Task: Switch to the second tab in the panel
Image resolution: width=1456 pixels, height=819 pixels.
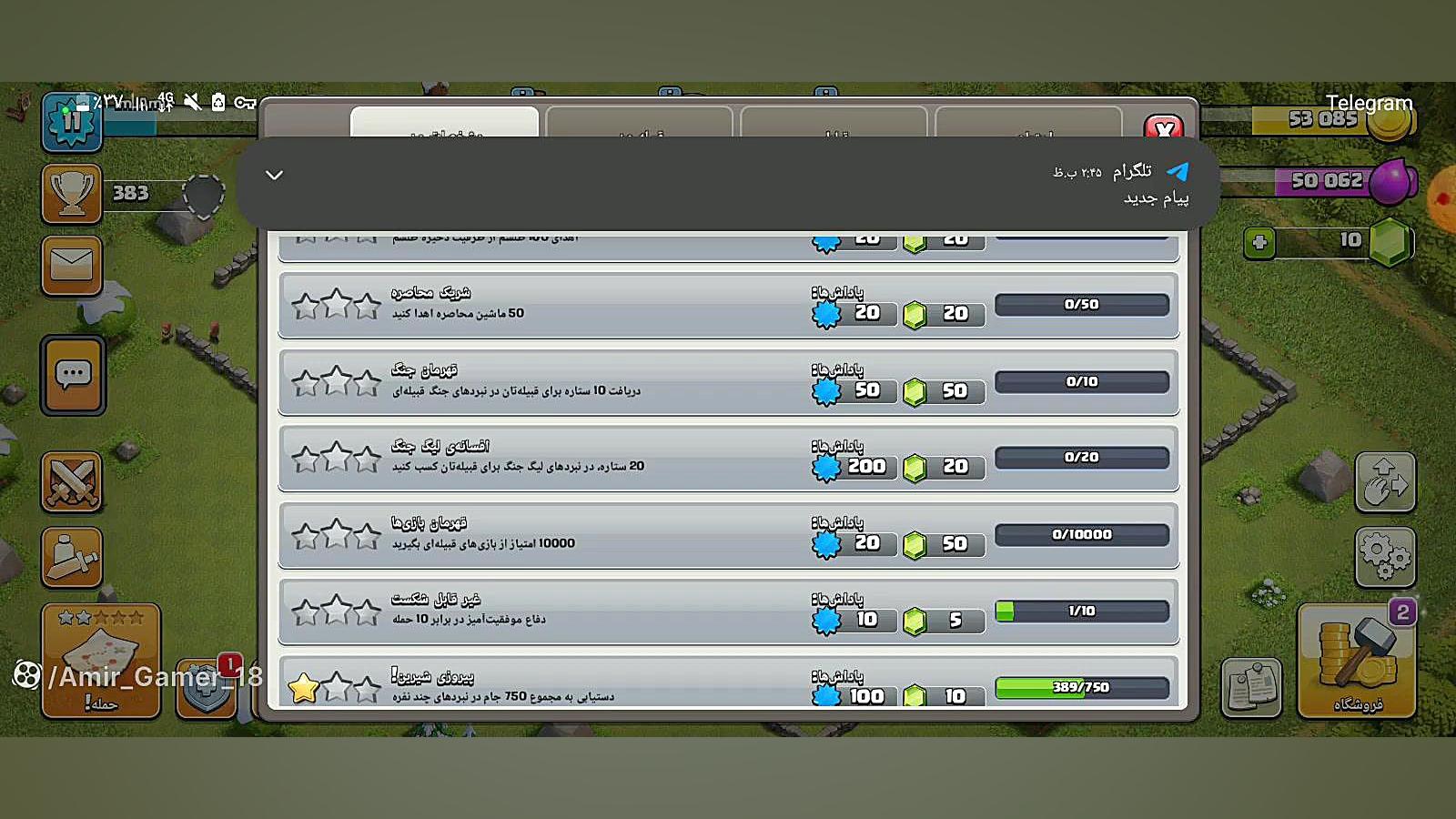Action: (x=639, y=122)
